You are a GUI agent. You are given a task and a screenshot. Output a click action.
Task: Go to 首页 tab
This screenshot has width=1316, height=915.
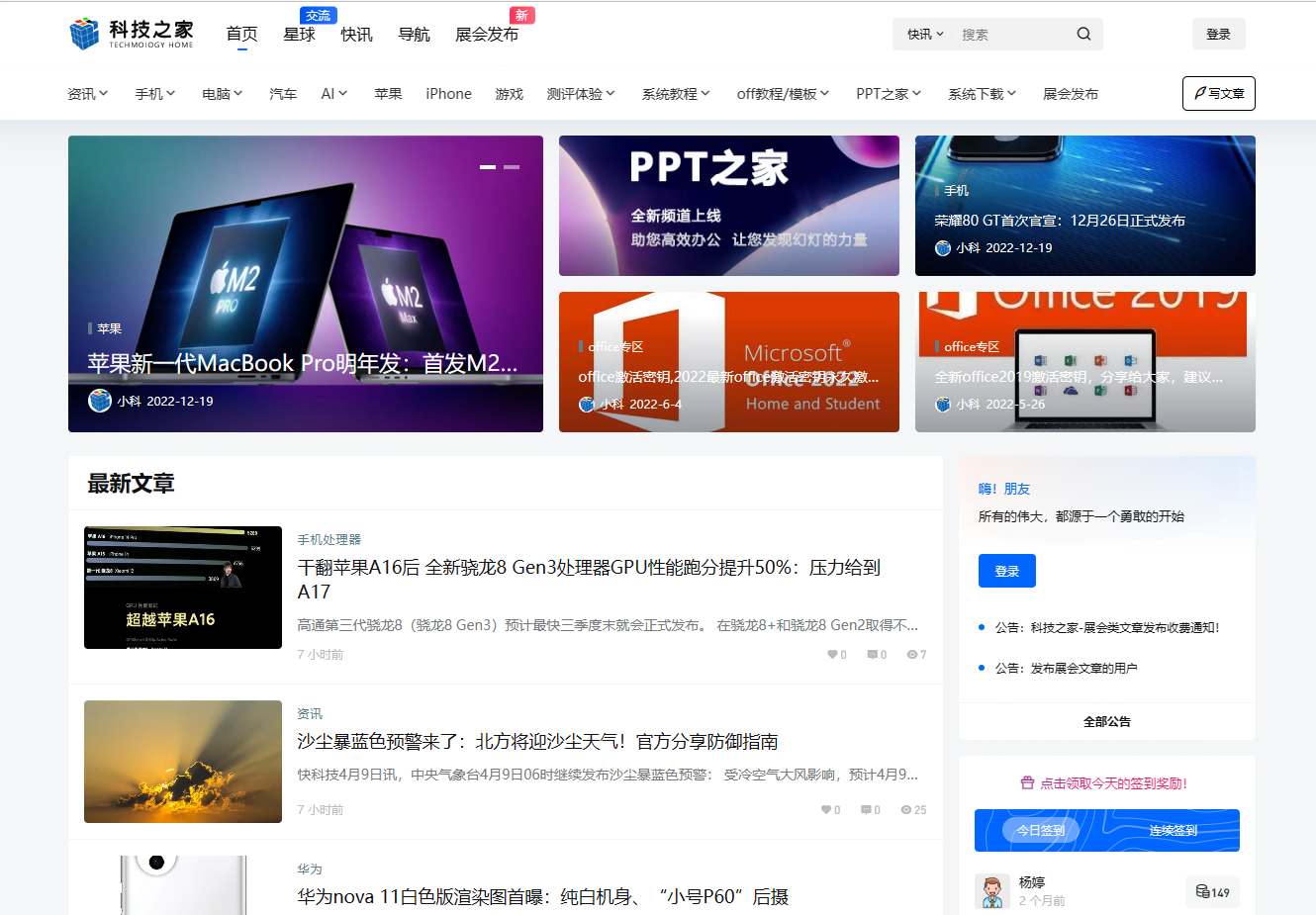[241, 34]
